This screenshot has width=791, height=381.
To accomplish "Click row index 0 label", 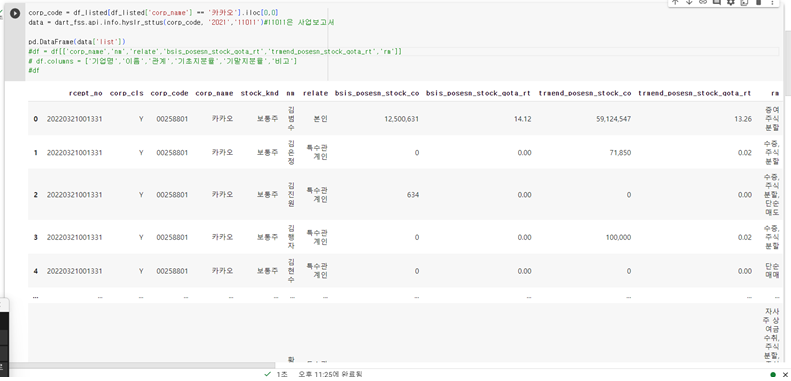I will click(x=35, y=119).
